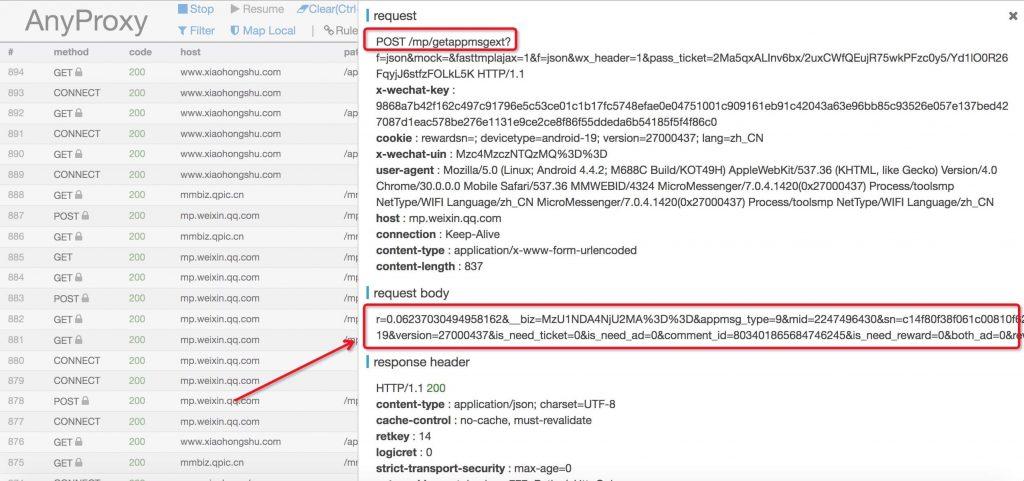Screen dimensions: 1024x481
Task: Open the Filter option
Action: point(196,31)
